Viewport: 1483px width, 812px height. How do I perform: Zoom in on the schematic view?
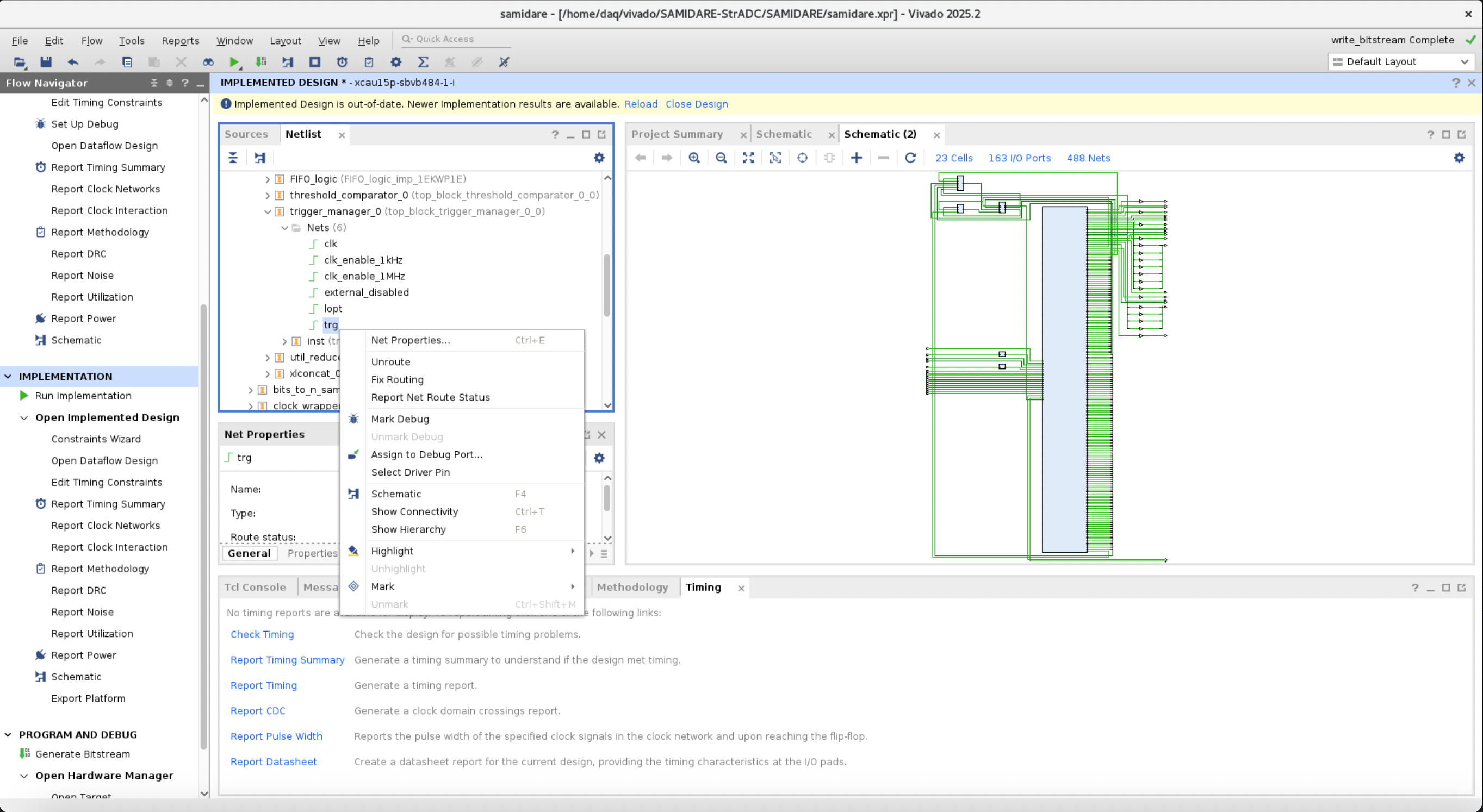tap(694, 158)
